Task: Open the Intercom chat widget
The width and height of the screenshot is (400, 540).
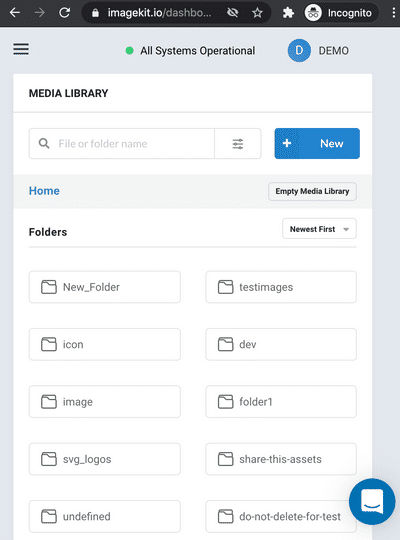Action: click(372, 501)
